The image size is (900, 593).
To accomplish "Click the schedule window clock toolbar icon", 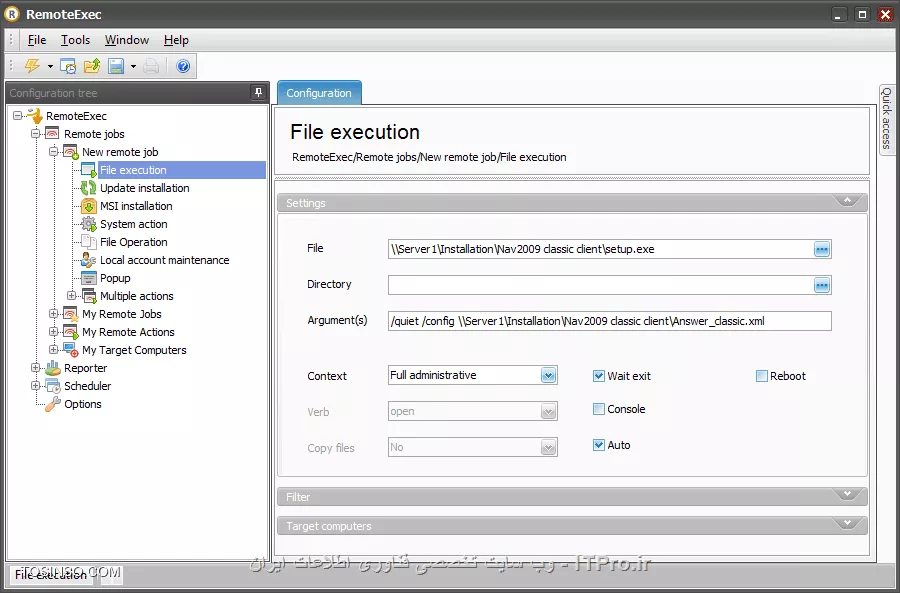I will (x=68, y=66).
